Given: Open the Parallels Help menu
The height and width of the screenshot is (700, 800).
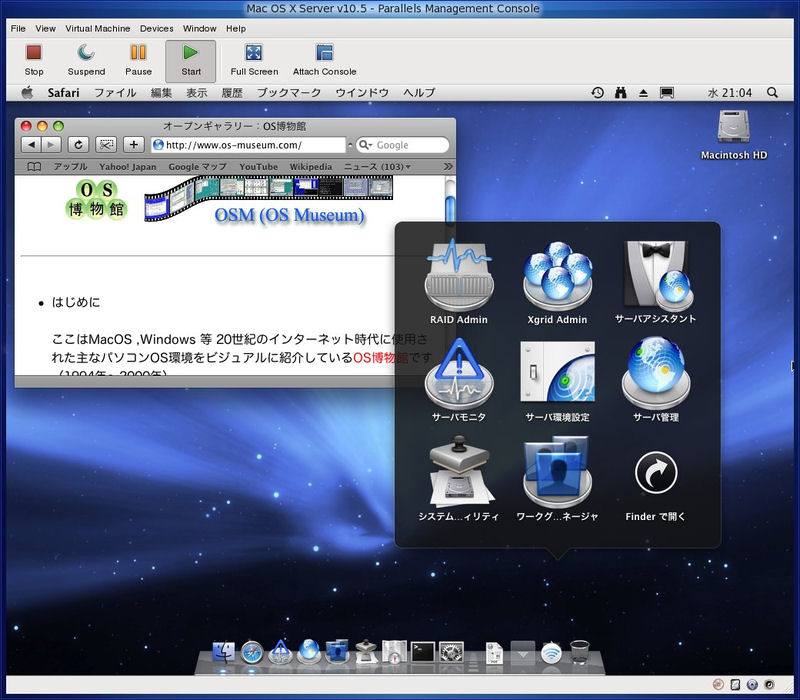Looking at the screenshot, I should tap(236, 29).
